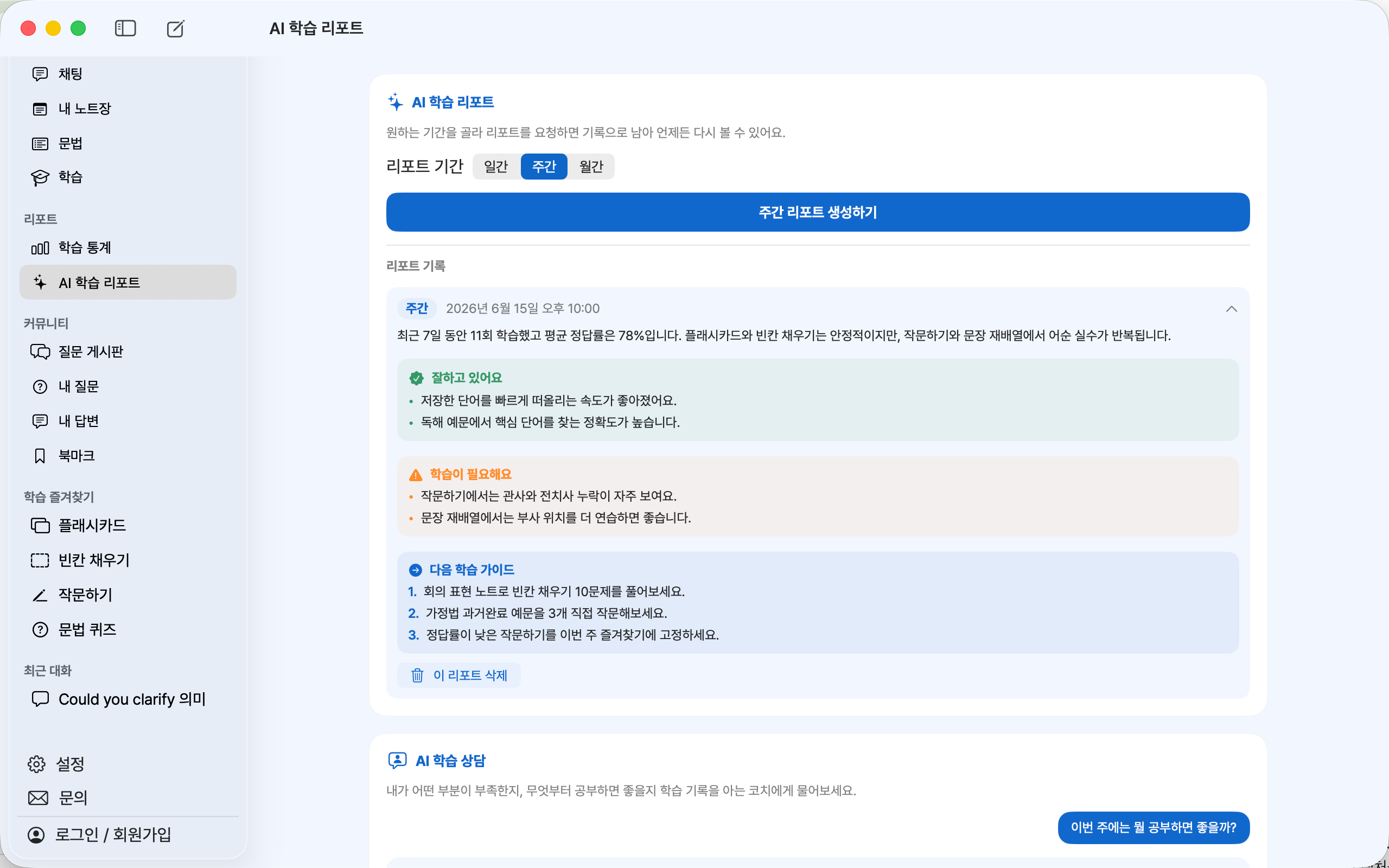The width and height of the screenshot is (1389, 868).
Task: Click 주간 리포트 생성하기 button
Action: pos(818,213)
